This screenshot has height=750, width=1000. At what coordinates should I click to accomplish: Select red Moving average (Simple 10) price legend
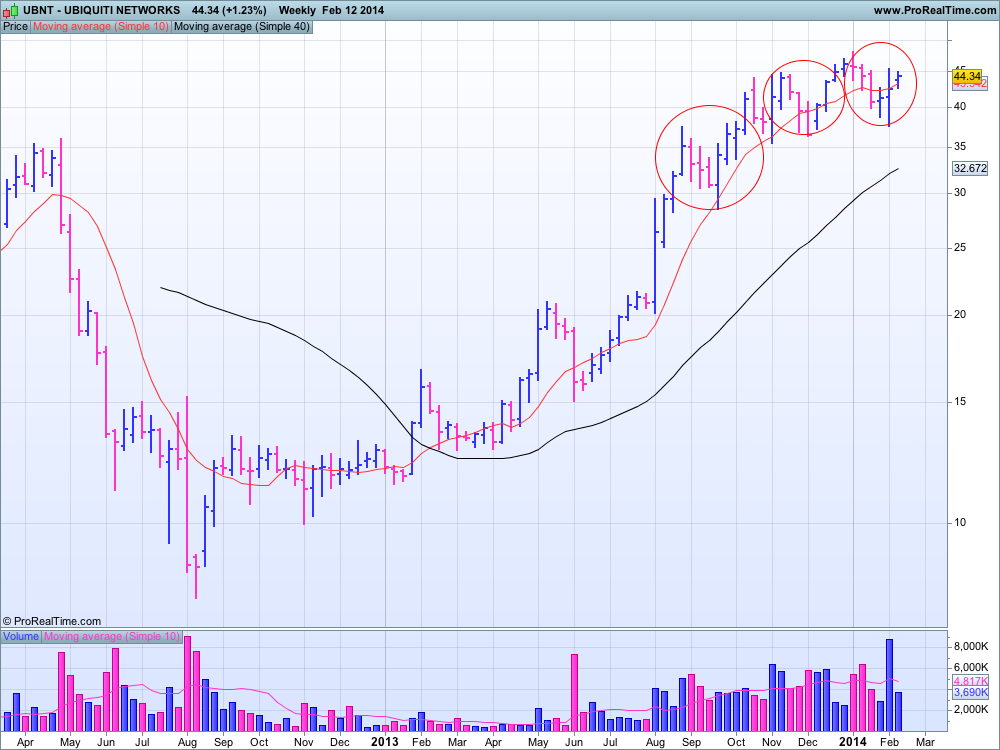[x=101, y=27]
